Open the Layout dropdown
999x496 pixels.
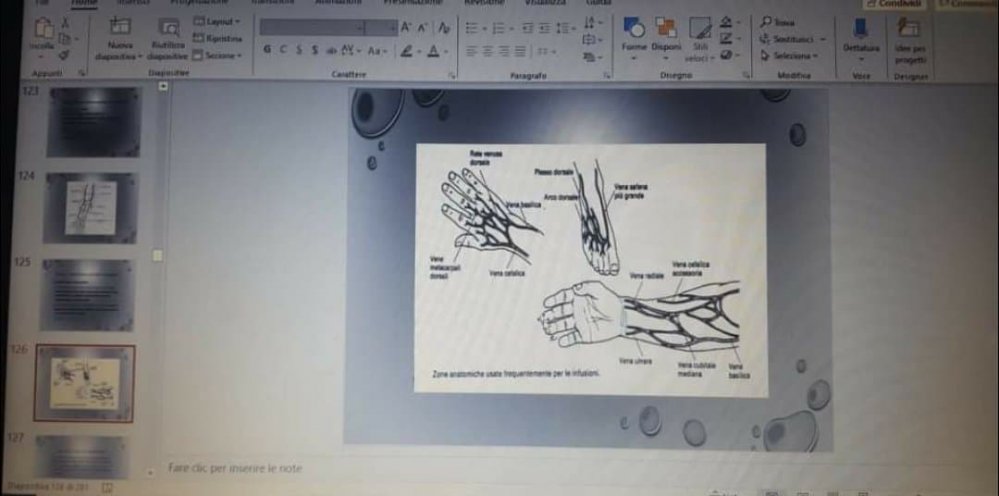[217, 22]
